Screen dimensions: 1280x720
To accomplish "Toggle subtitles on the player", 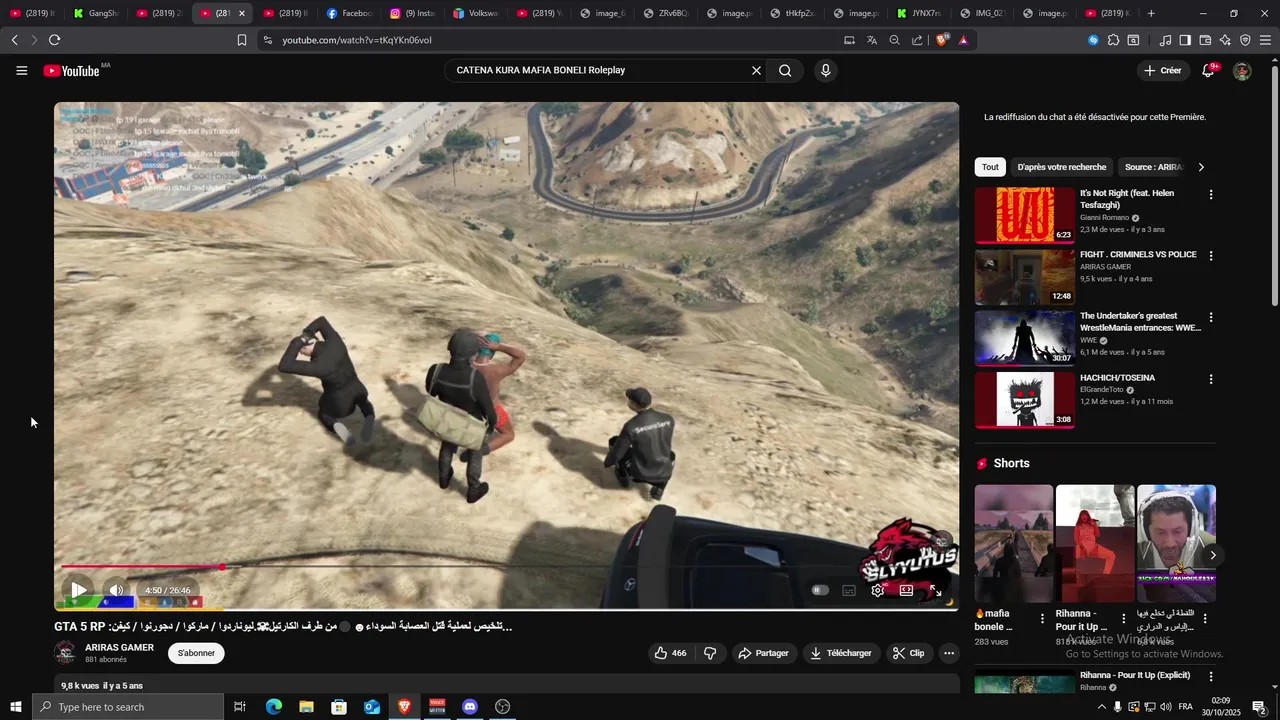I will pos(849,590).
